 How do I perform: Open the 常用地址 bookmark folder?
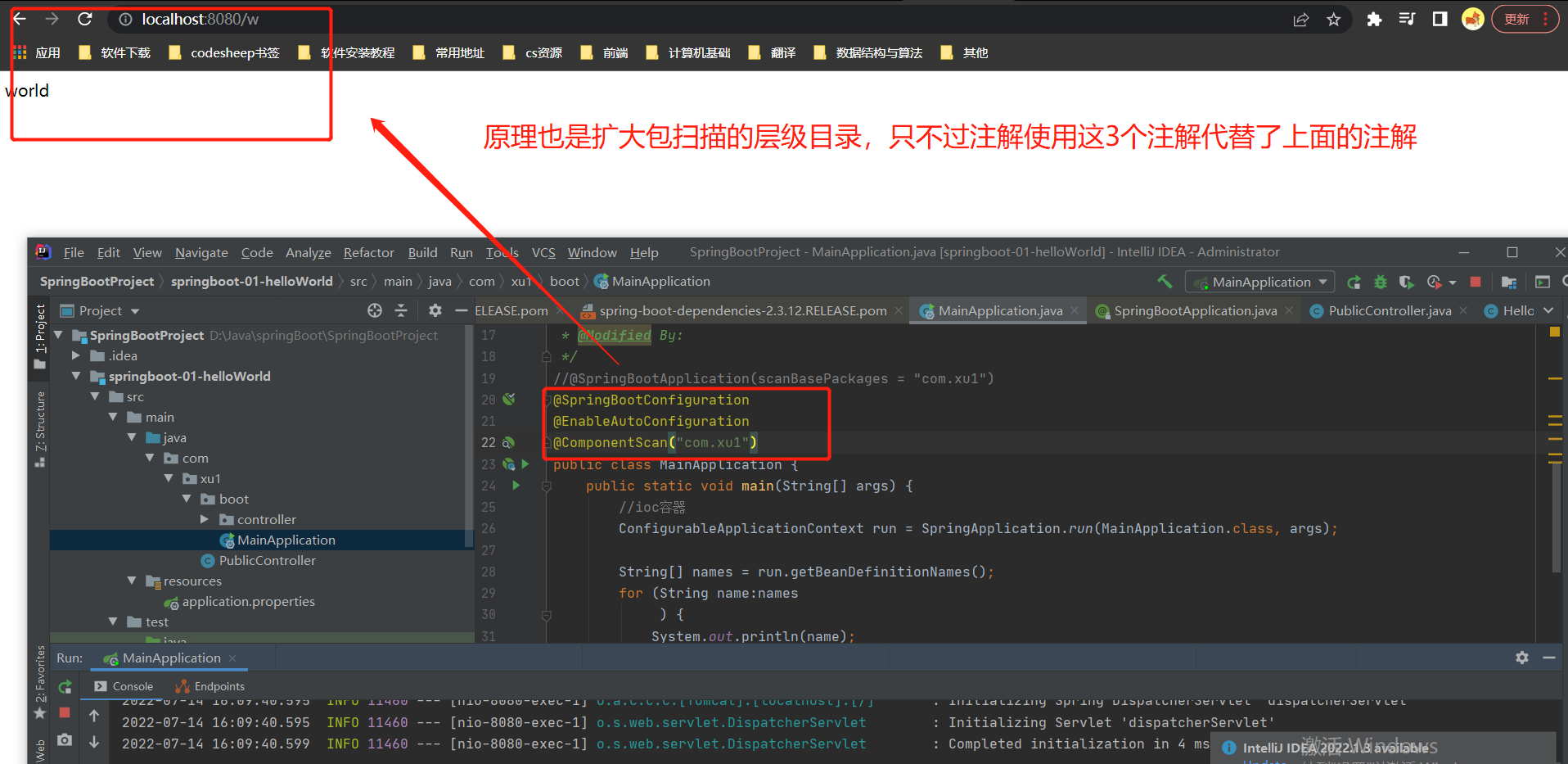pyautogui.click(x=449, y=52)
